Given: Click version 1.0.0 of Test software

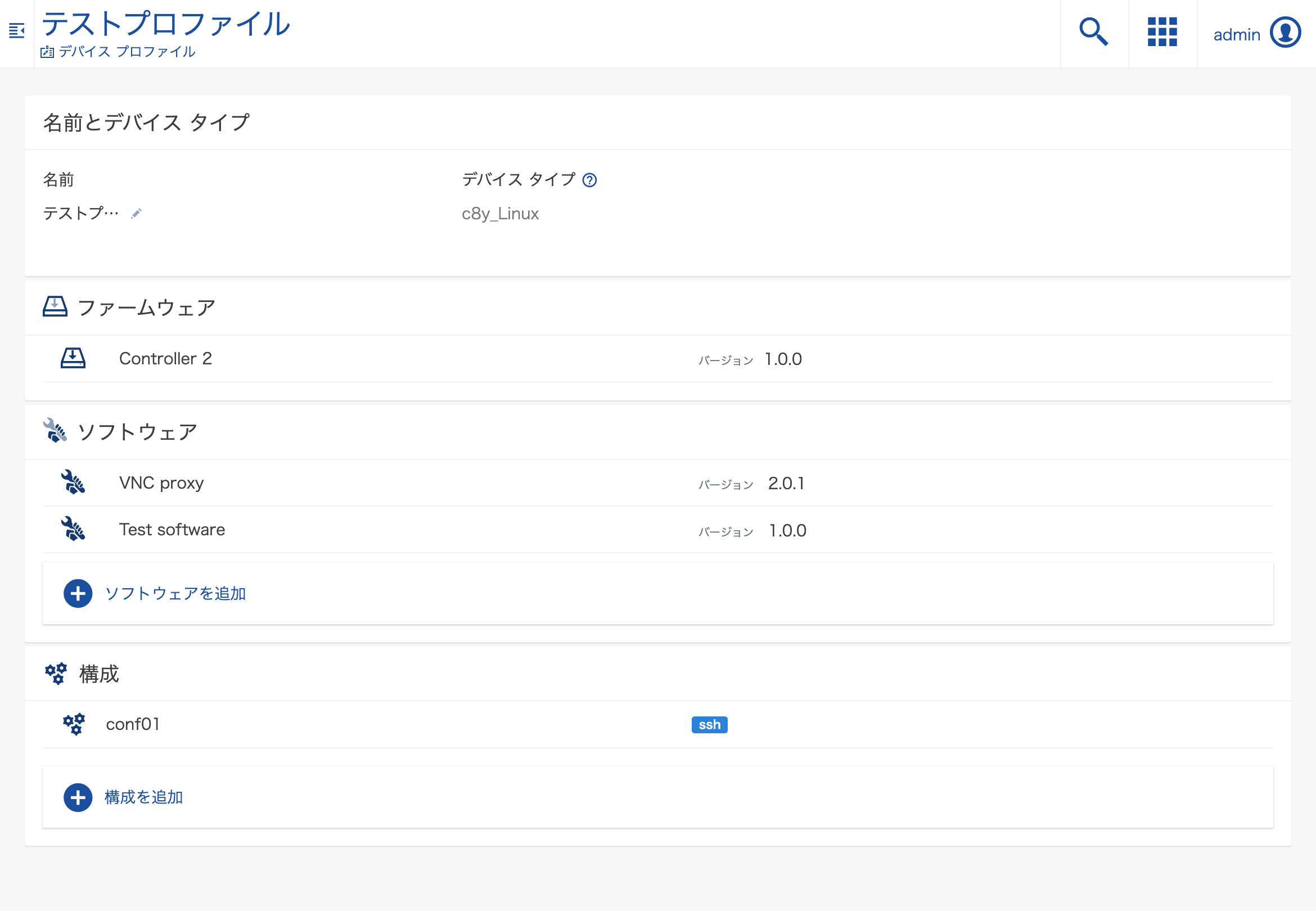Looking at the screenshot, I should tap(787, 531).
